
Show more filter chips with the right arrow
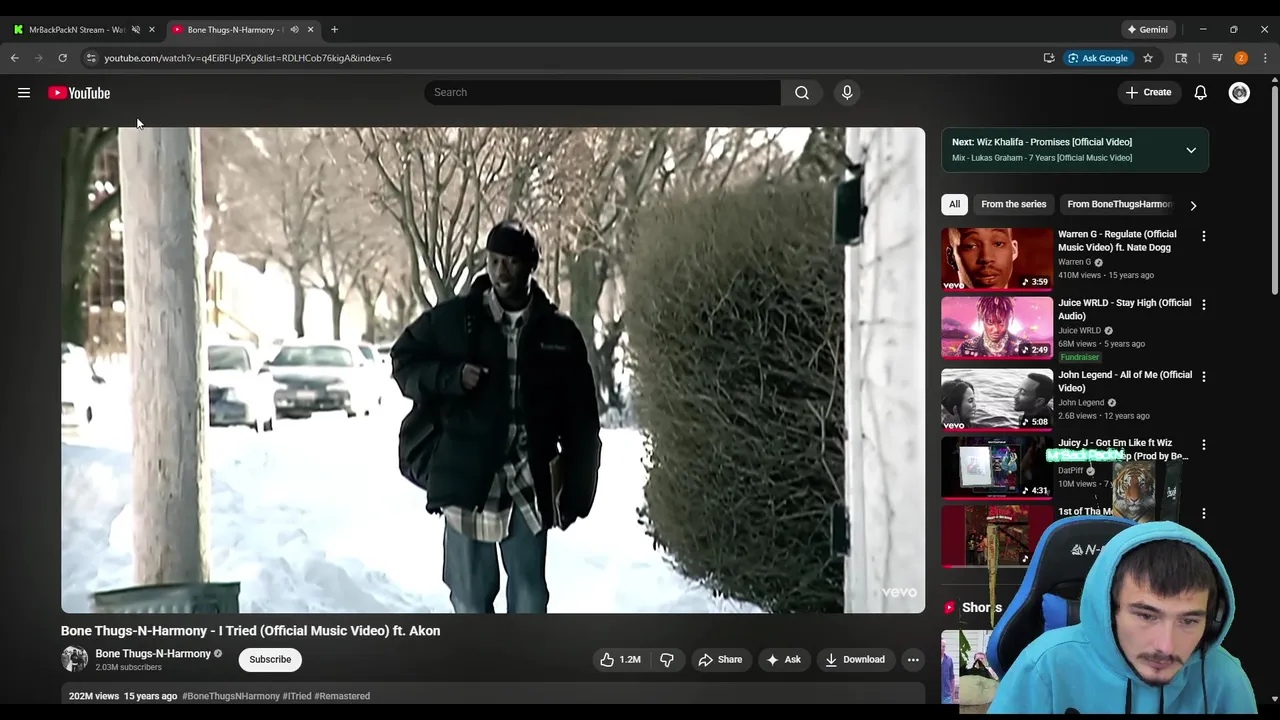click(1193, 205)
